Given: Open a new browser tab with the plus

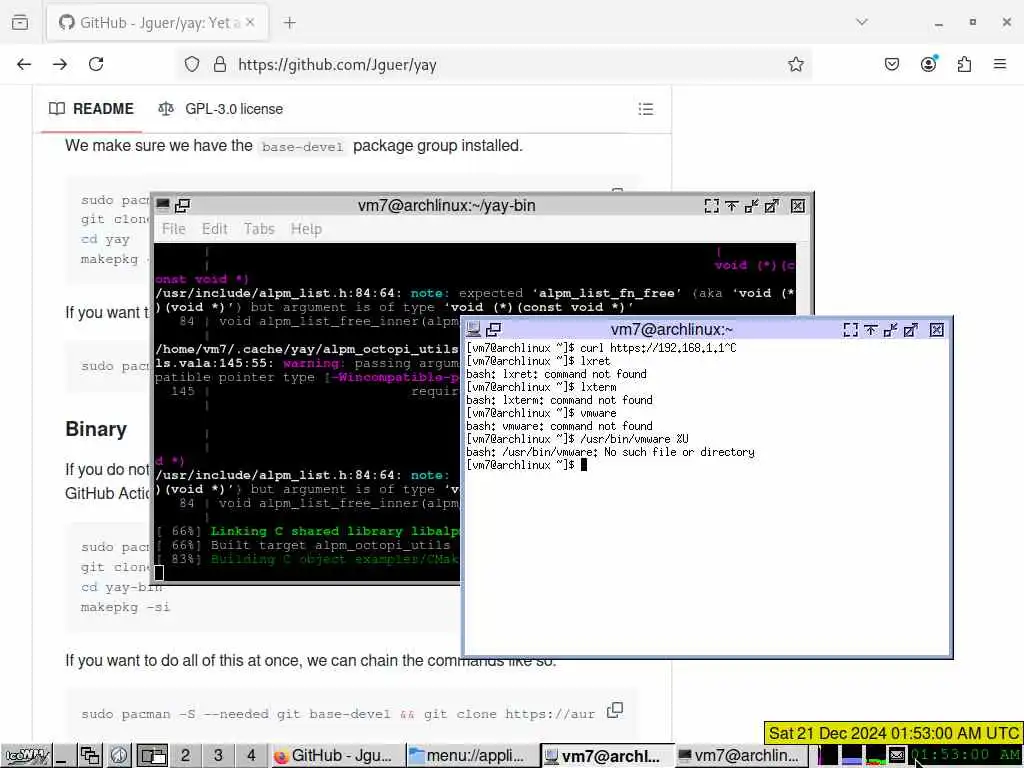Looking at the screenshot, I should tap(289, 23).
